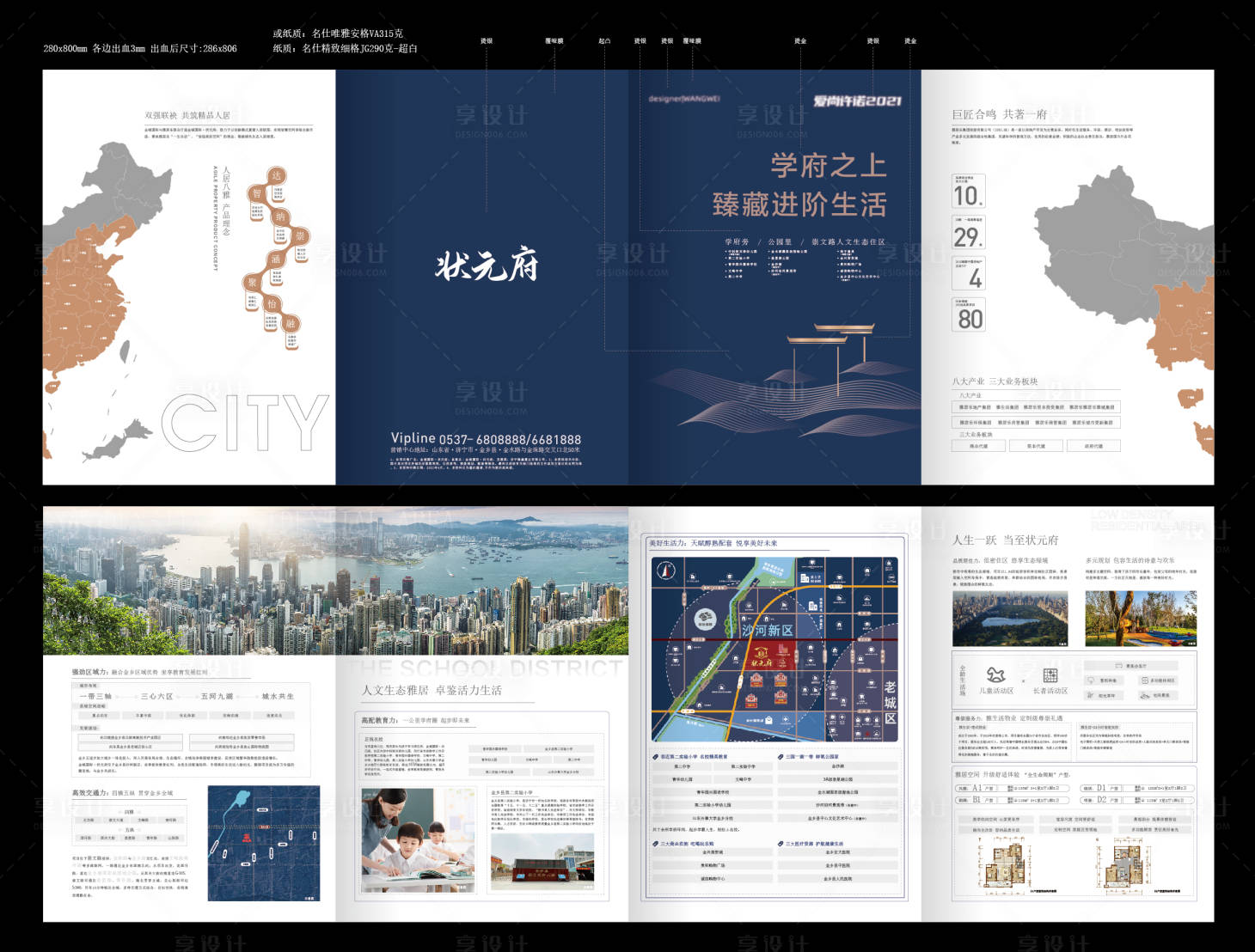
Task: Click the rocking horse 儿童活动区 icon
Action: (995, 675)
